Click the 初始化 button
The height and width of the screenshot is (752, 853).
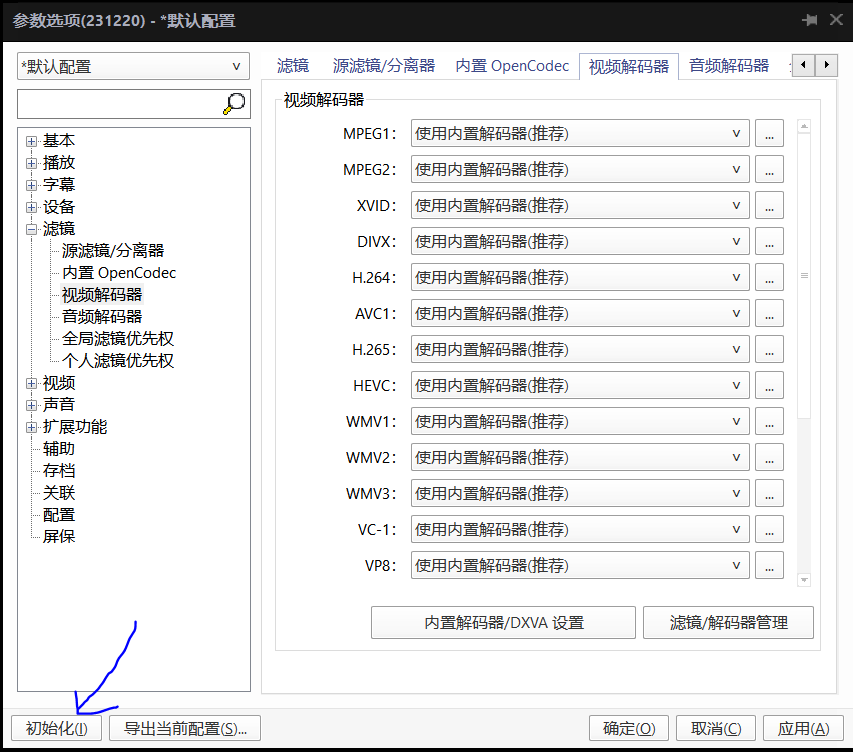tap(55, 728)
